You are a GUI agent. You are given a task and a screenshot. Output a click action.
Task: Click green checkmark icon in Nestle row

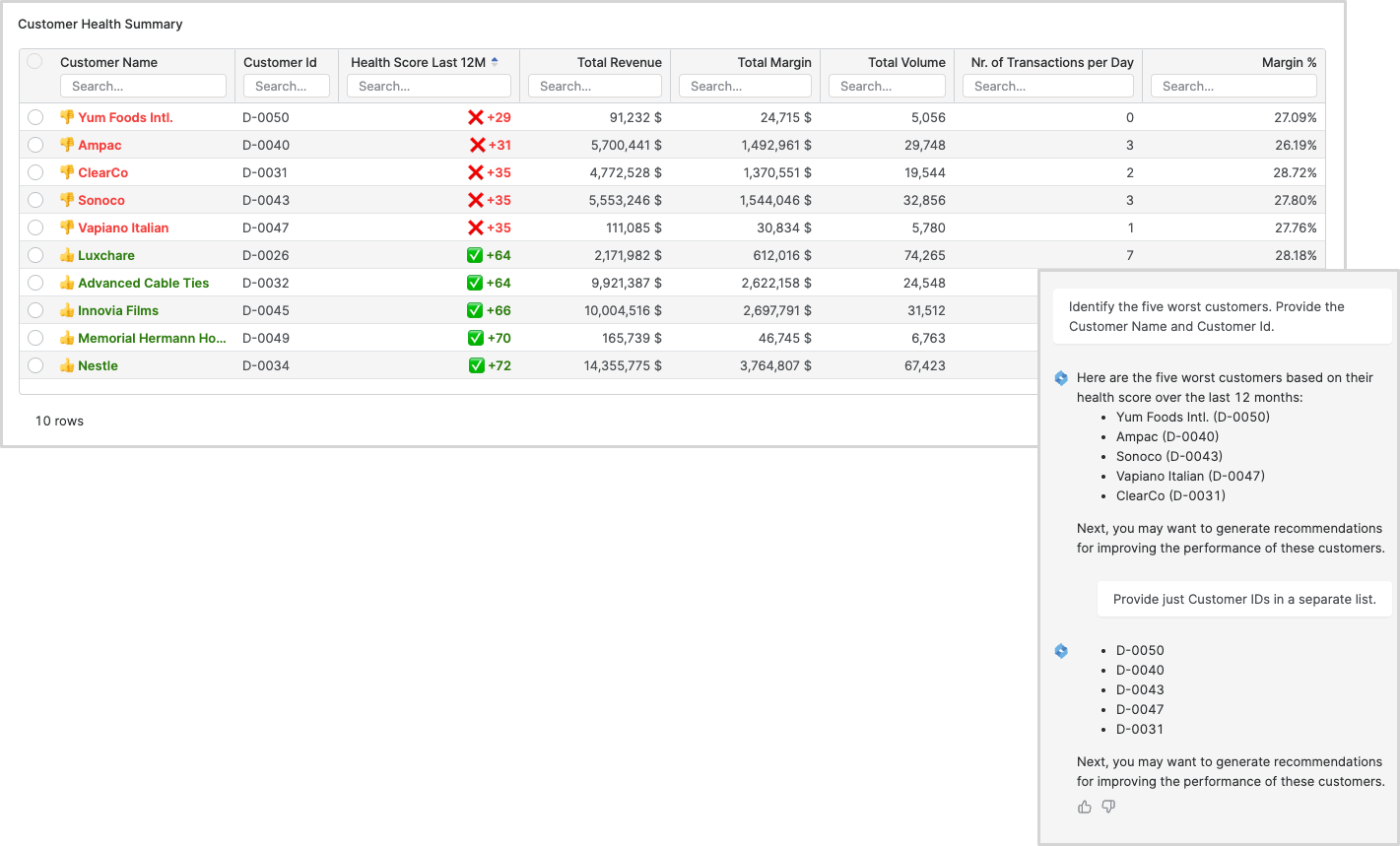(476, 365)
